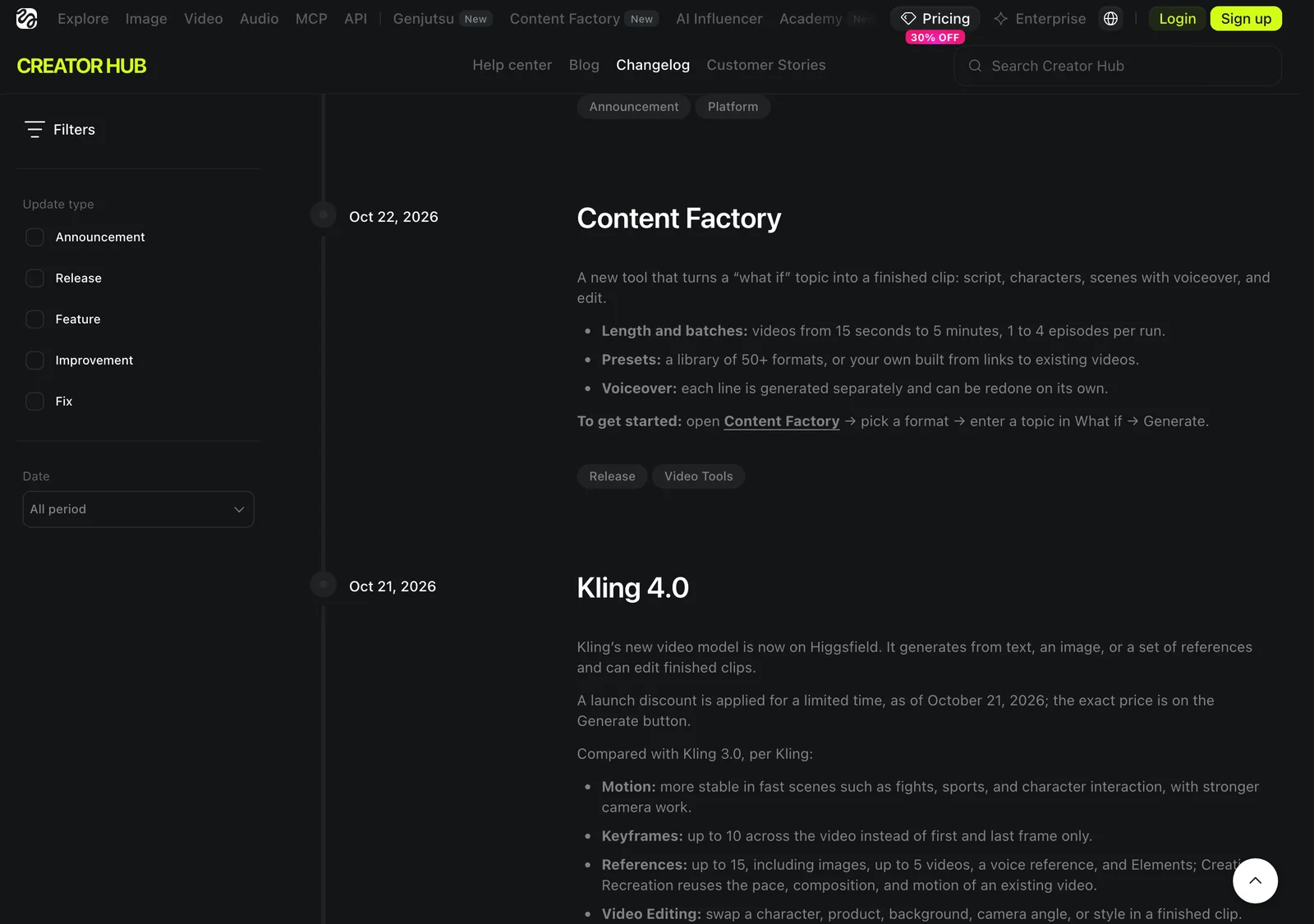The height and width of the screenshot is (924, 1314).
Task: Click the CREATOR HUB title link
Action: click(x=81, y=66)
